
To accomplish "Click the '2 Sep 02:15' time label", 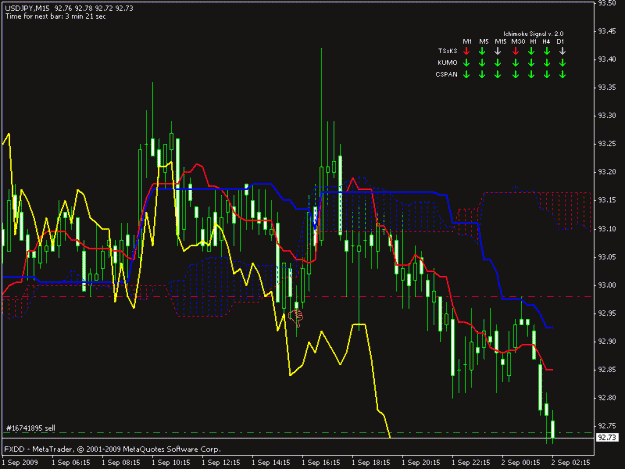I will tap(571, 463).
